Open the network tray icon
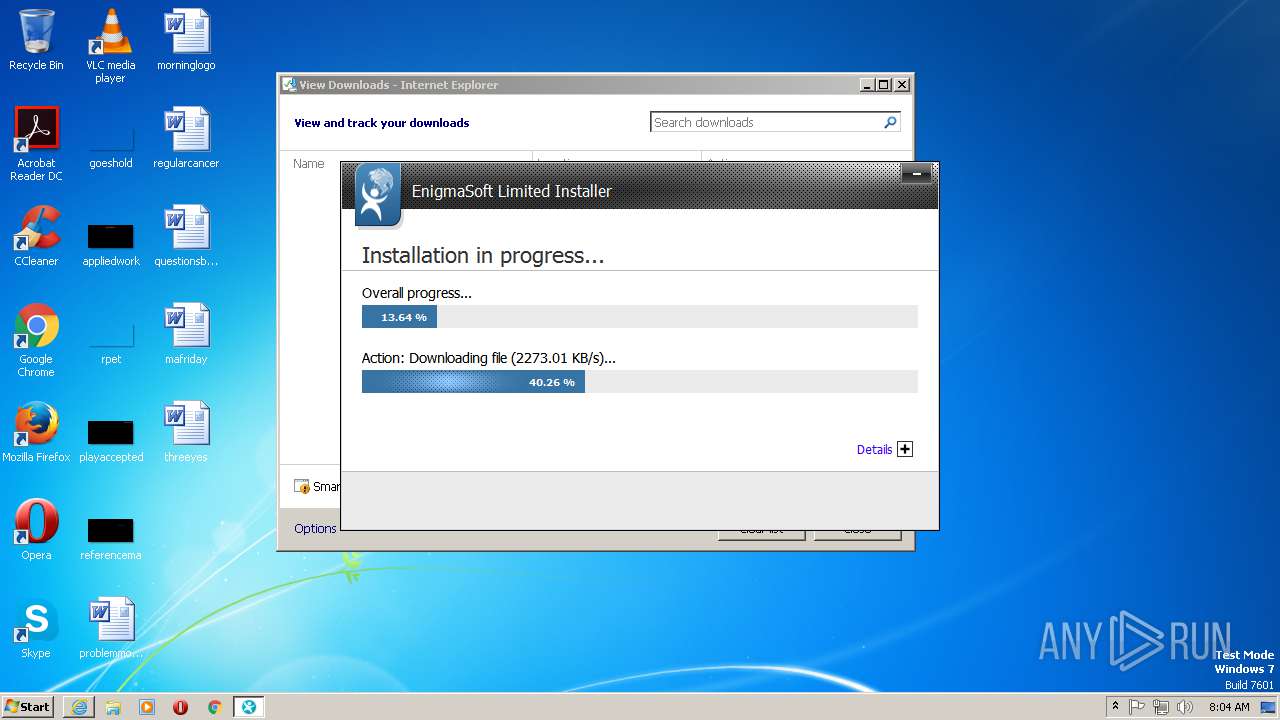The height and width of the screenshot is (720, 1280). (1161, 707)
